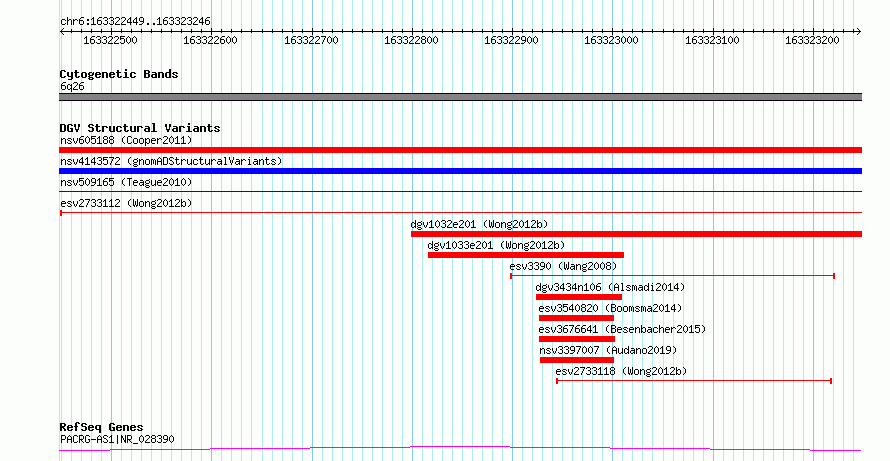Open variant dgv1032e201 (Wong2012b) label

[480, 224]
